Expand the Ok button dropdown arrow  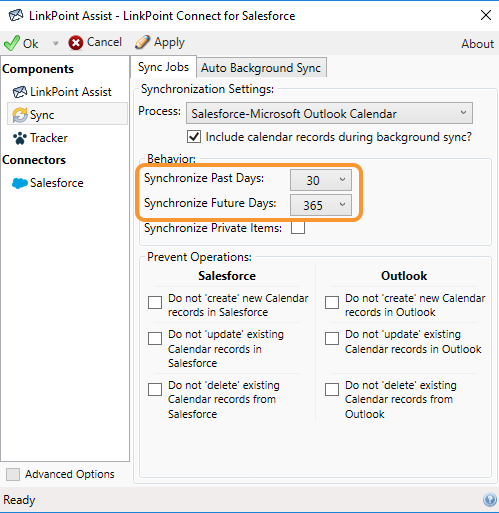coord(55,43)
